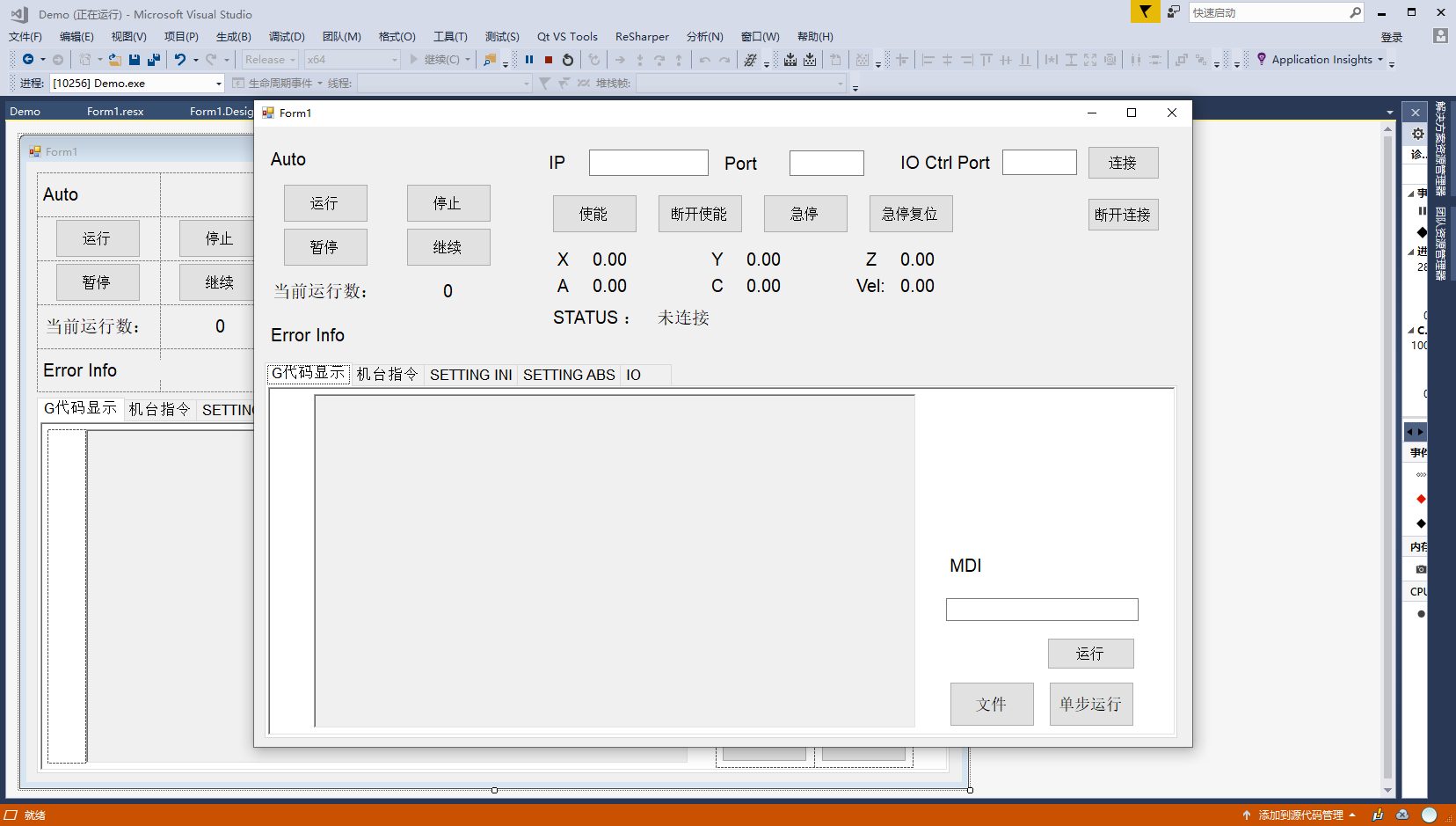The width and height of the screenshot is (1456, 826).
Task: Expand the Release configuration dropdown
Action: coord(270,60)
